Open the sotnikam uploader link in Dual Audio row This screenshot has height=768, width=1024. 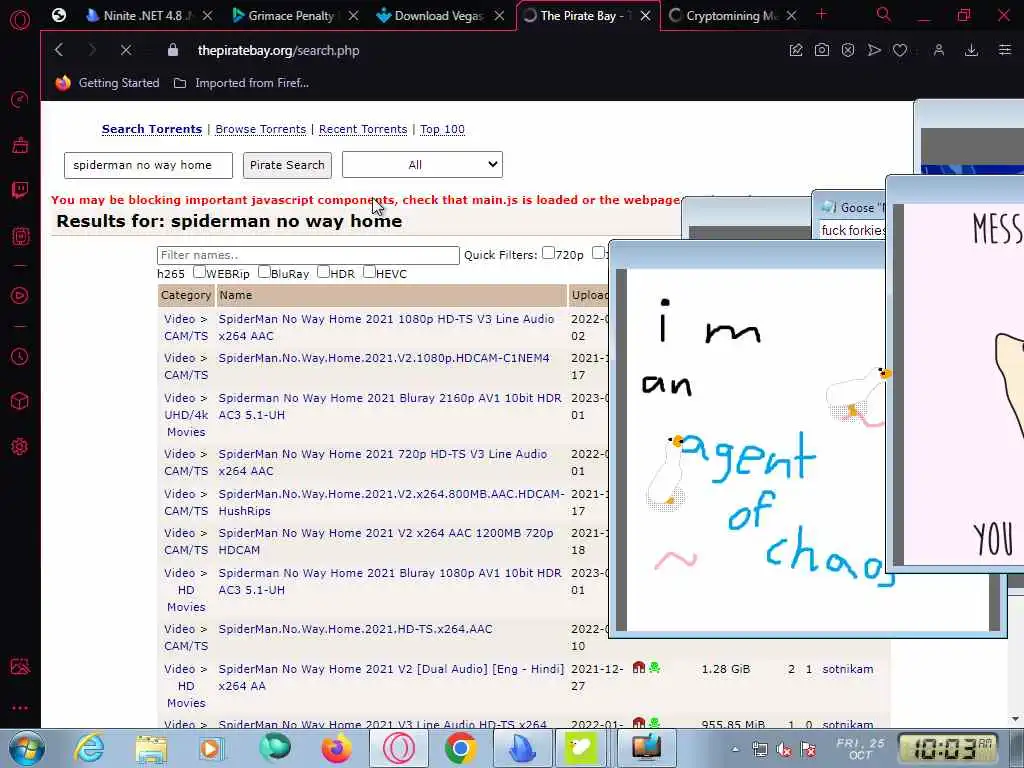coord(848,669)
